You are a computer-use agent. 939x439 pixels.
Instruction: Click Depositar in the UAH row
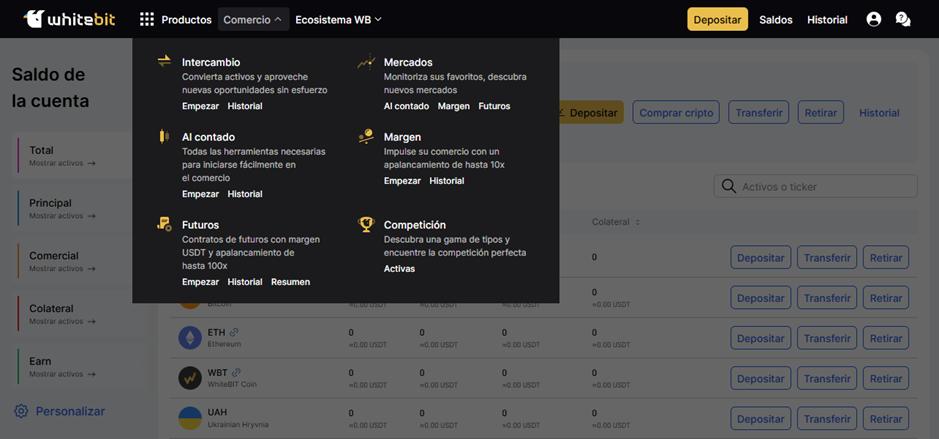point(761,419)
